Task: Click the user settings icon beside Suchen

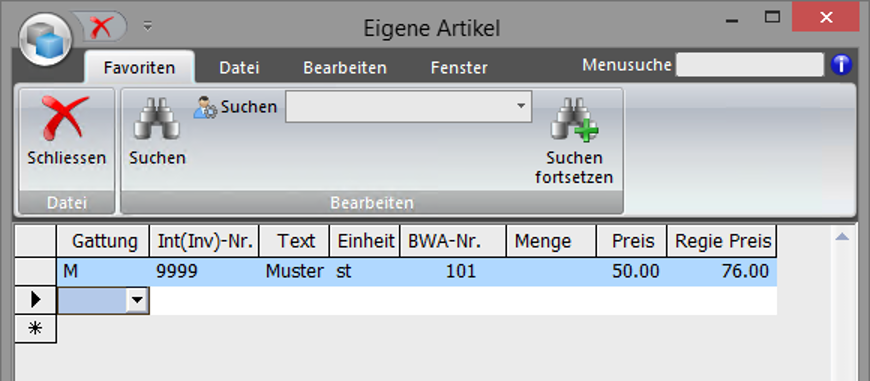Action: [x=205, y=107]
